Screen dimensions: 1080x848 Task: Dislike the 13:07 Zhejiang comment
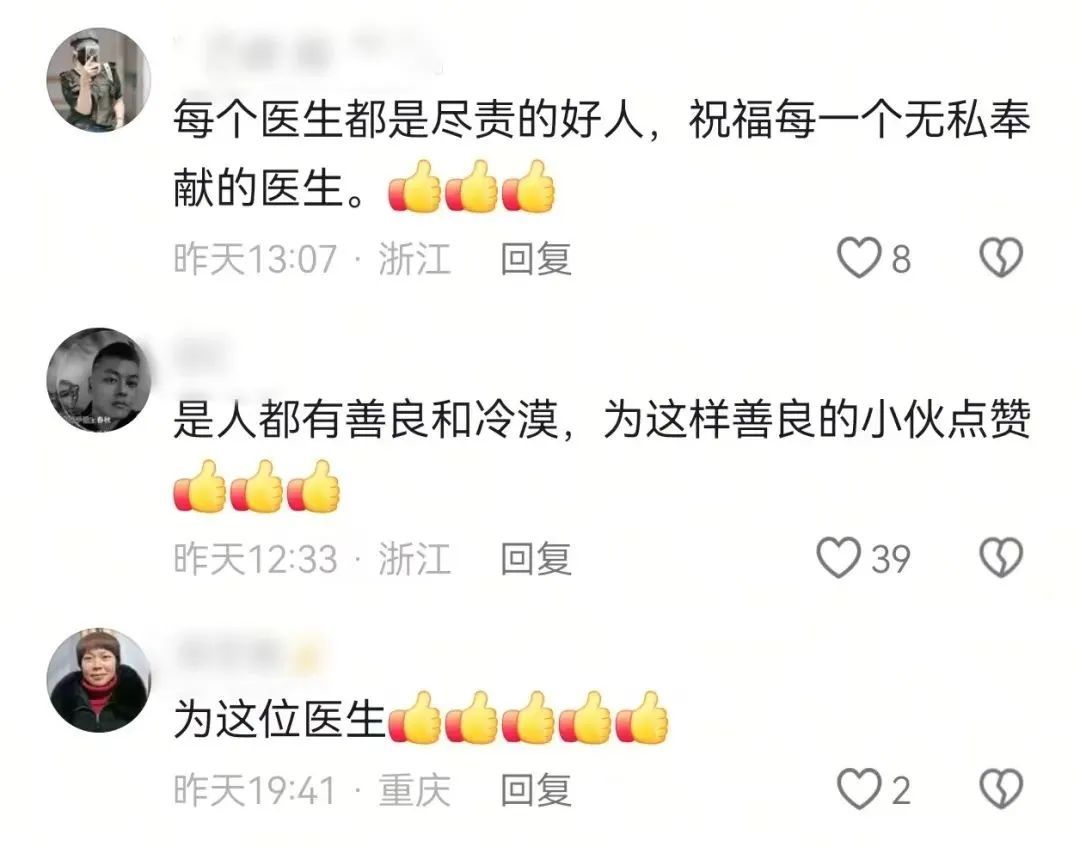(x=1001, y=258)
